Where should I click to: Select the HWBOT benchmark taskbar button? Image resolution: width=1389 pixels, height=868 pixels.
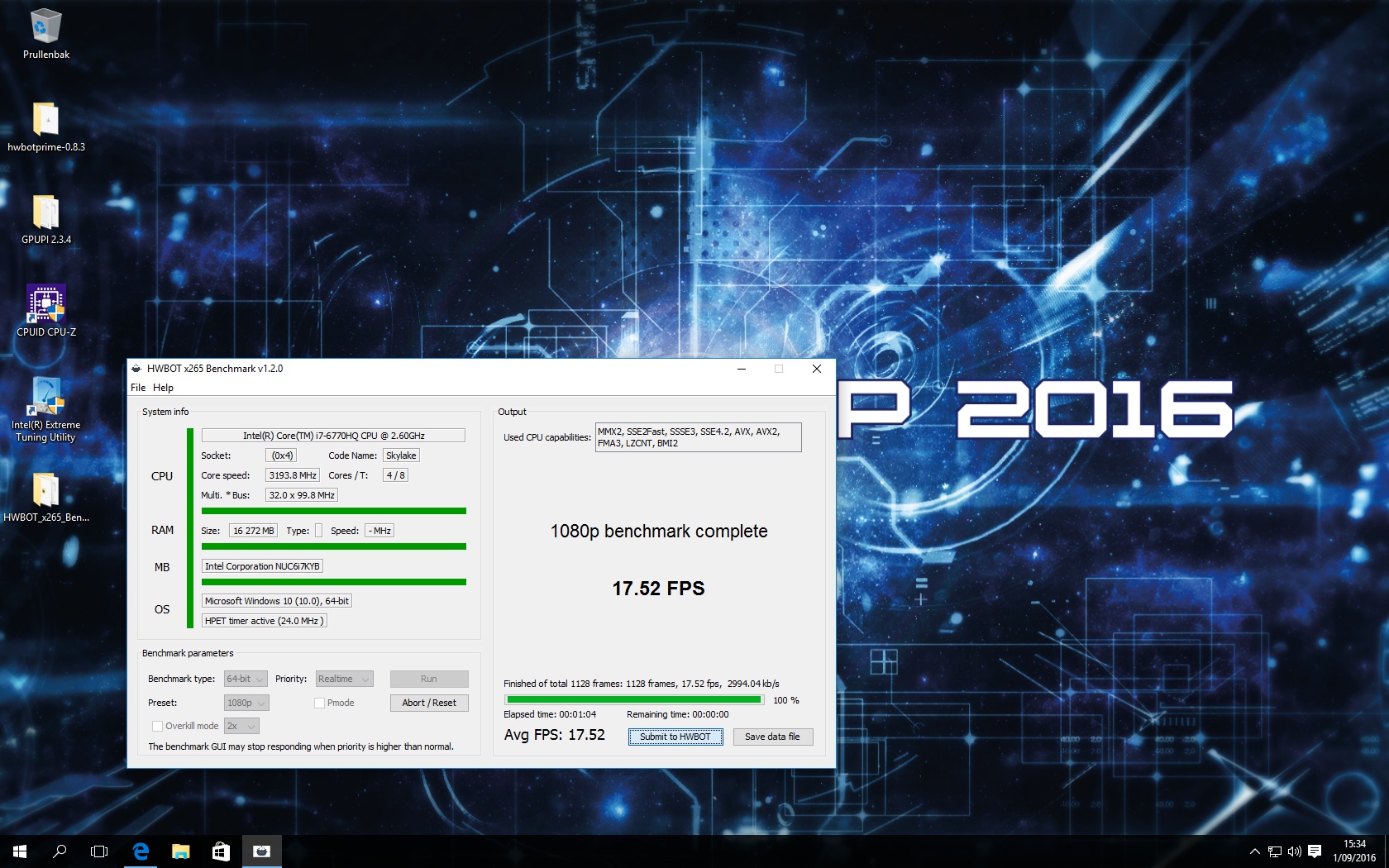(261, 851)
